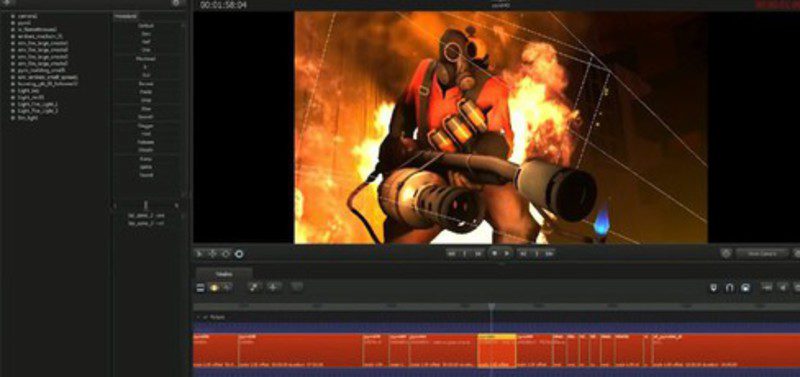The image size is (800, 377).
Task: Expand the pyro1 animation set
Action: coord(13,23)
